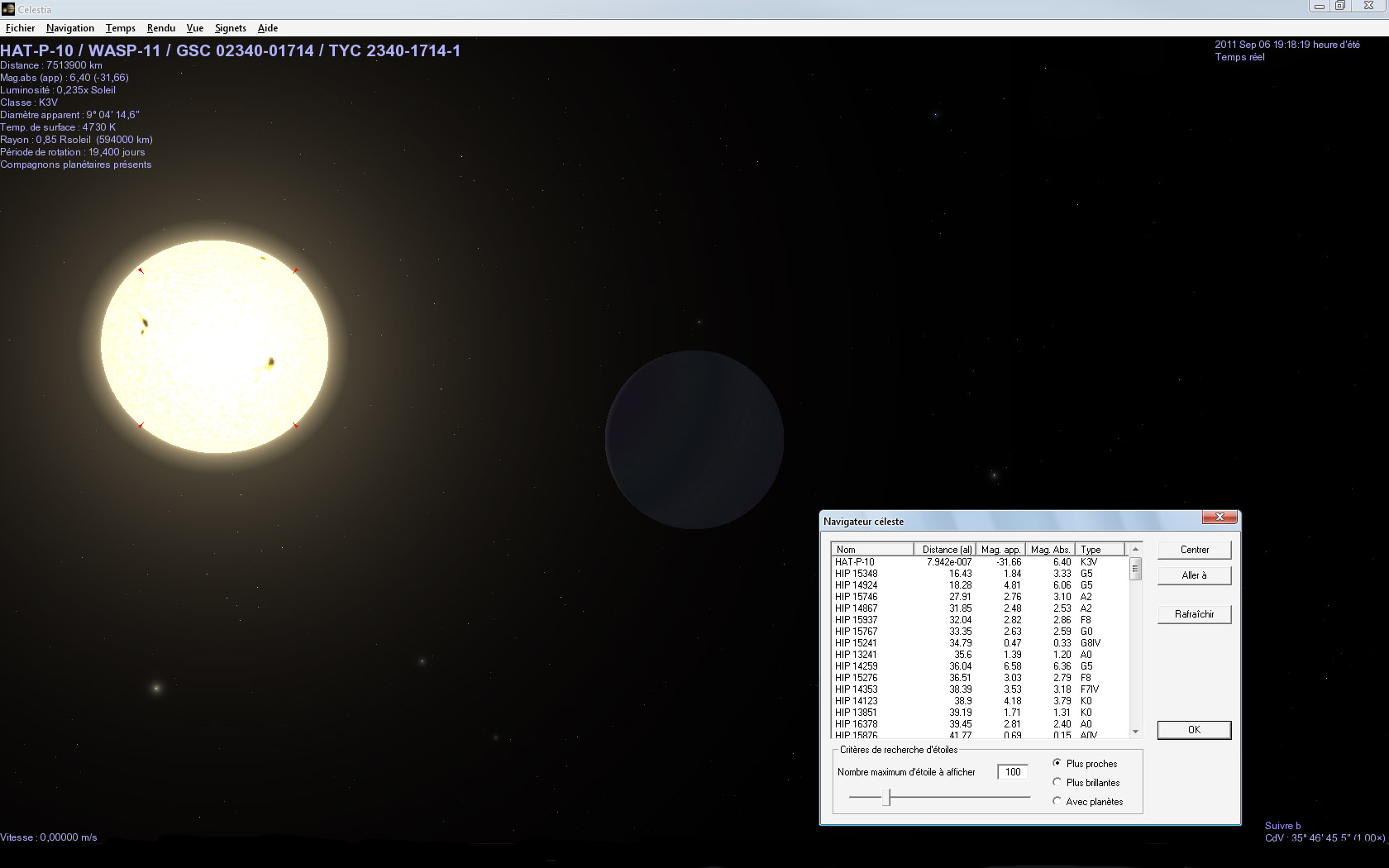Click the Rafraîchir button
The image size is (1389, 868).
pos(1194,614)
